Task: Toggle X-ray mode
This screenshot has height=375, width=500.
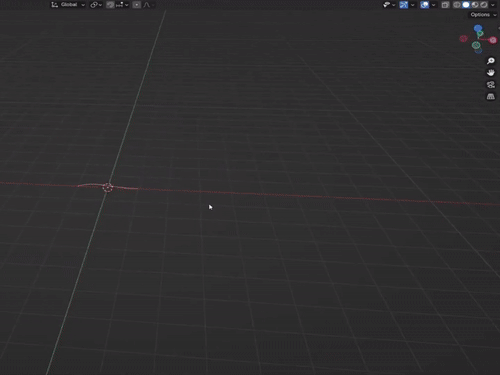Action: (445, 5)
